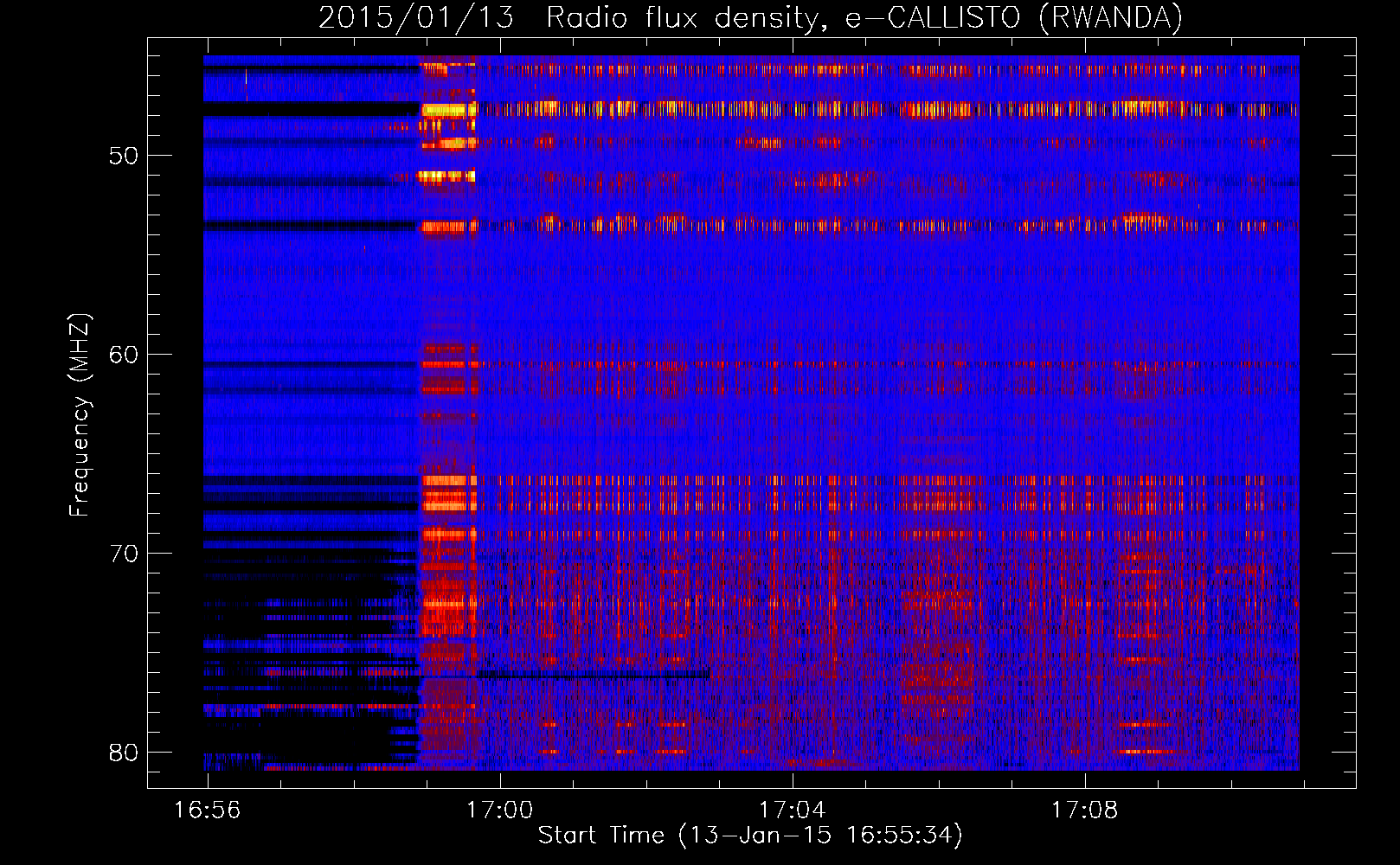Click the "17:00" time tick label
1400x865 pixels.
(x=500, y=810)
